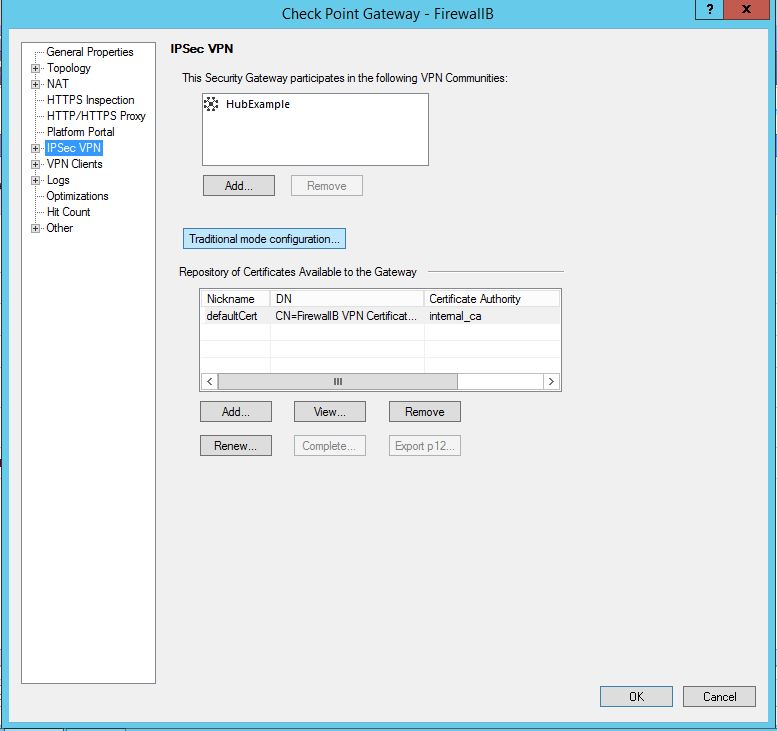Expand the VPN Clients tree node
Screen dimensions: 777x731
click(x=35, y=164)
